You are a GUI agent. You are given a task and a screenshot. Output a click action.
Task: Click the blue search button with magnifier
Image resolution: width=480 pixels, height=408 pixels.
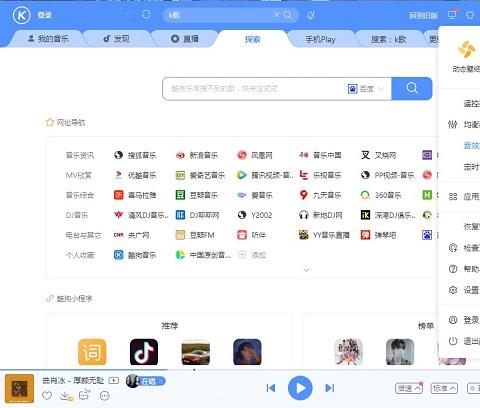[x=412, y=89]
